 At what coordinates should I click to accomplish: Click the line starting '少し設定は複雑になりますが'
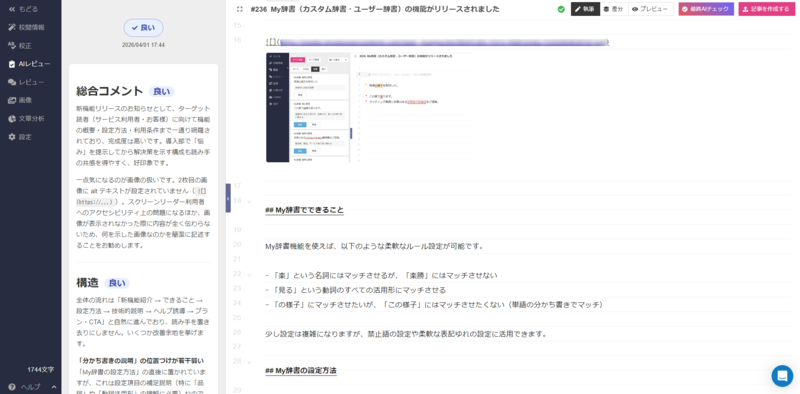(406, 334)
